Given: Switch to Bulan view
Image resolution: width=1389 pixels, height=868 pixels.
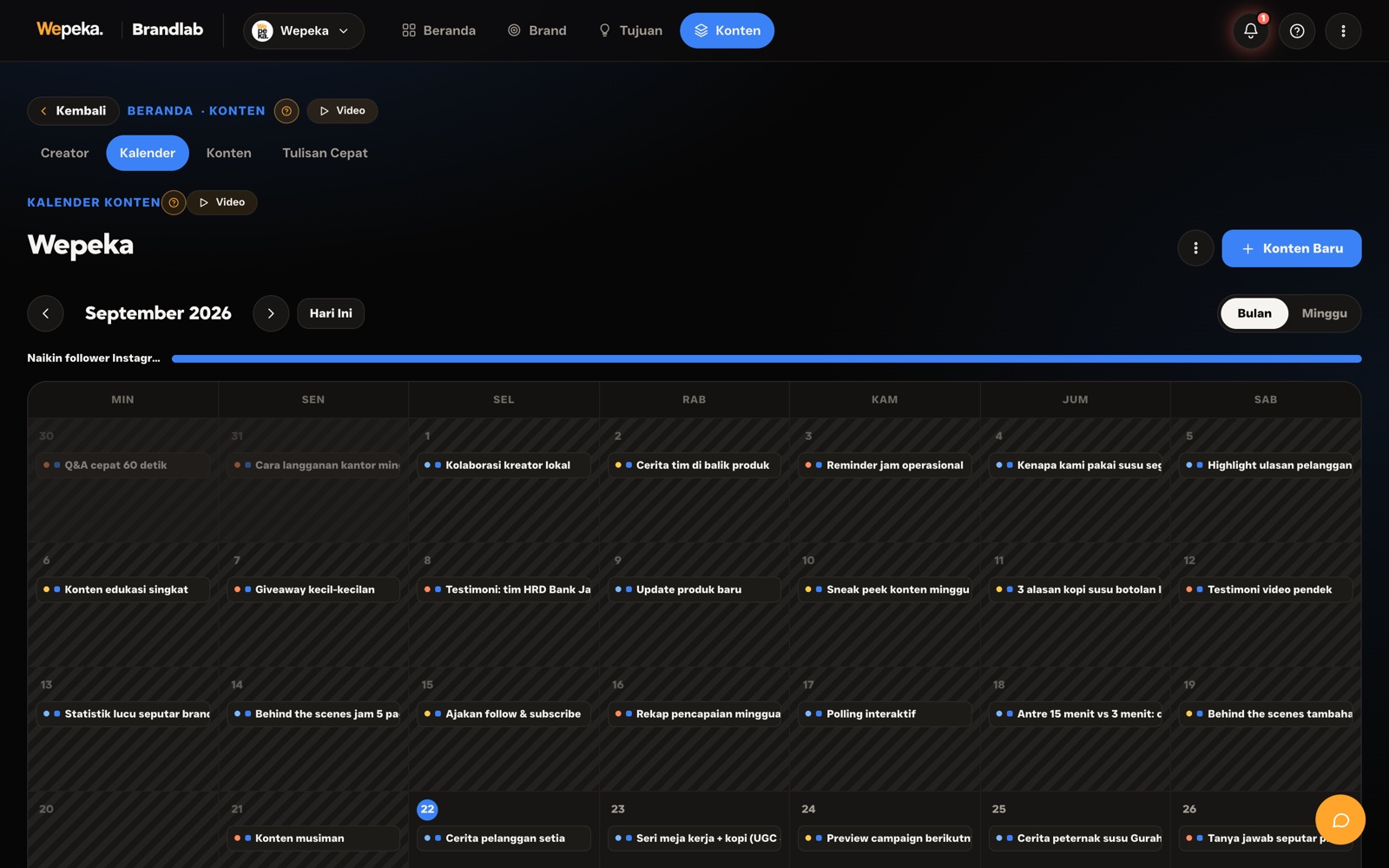Looking at the screenshot, I should [x=1254, y=313].
